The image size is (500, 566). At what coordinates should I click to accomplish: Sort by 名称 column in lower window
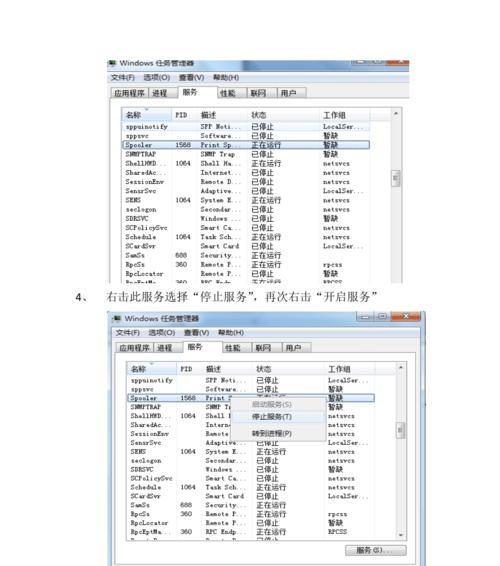point(152,369)
